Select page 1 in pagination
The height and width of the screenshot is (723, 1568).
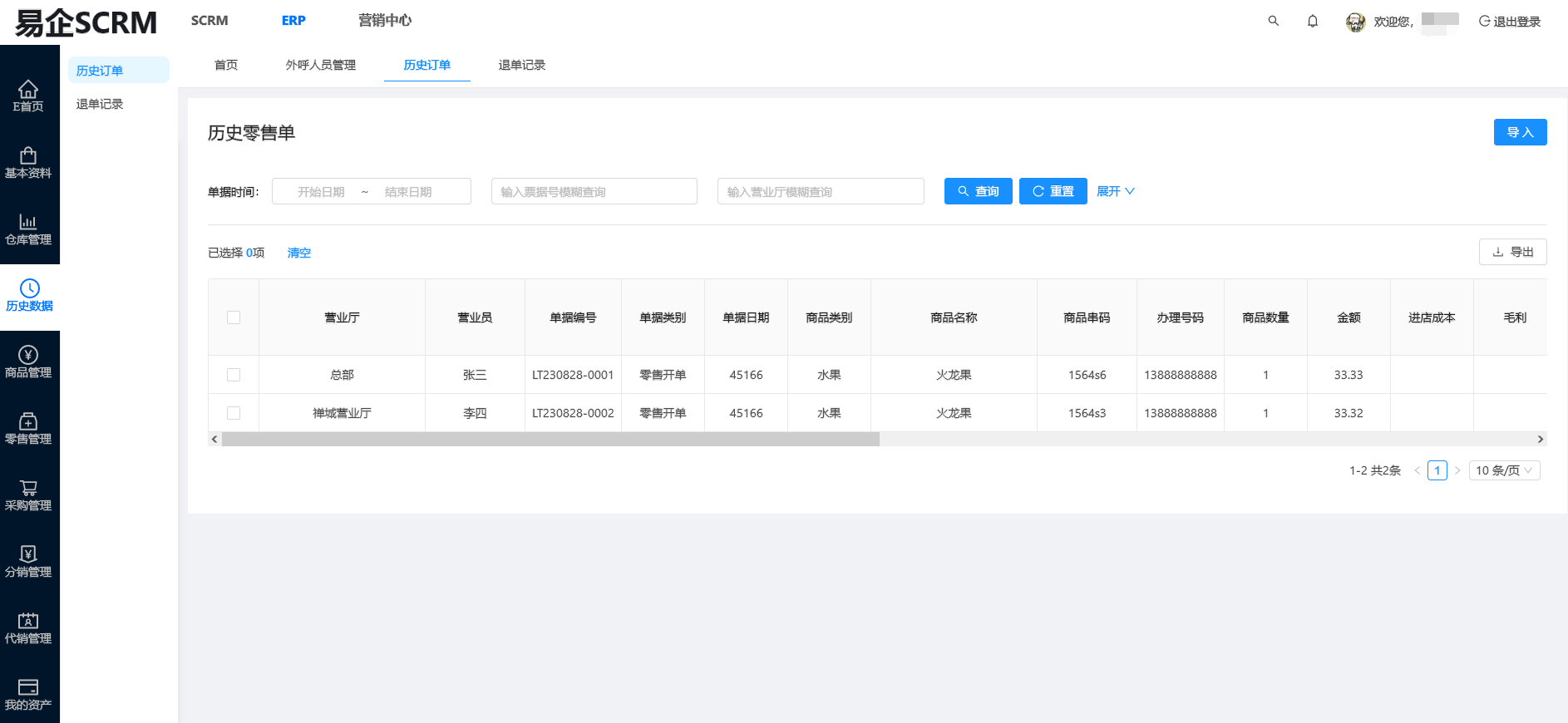[x=1437, y=470]
